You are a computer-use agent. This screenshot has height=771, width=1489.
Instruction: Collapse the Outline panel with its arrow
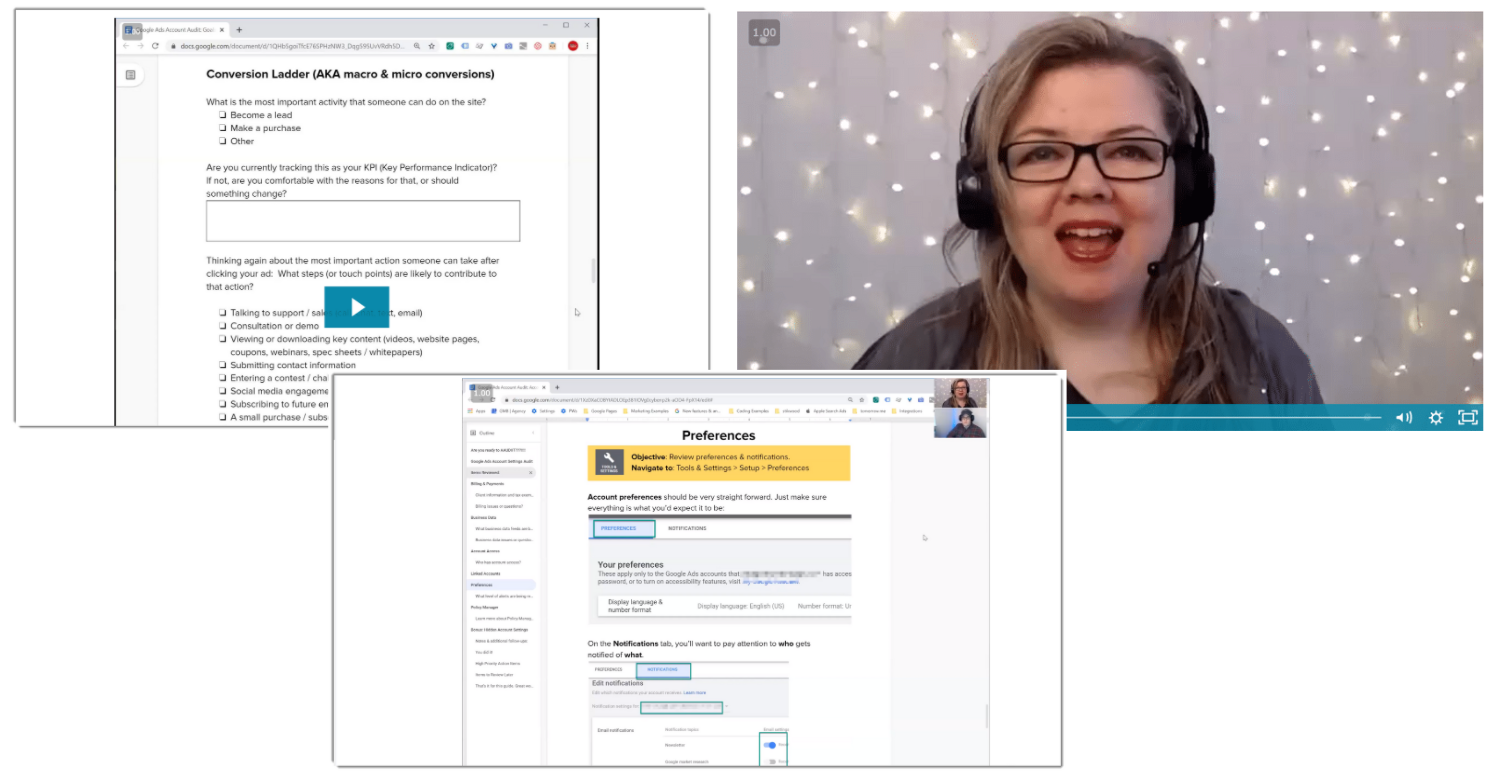pos(533,433)
